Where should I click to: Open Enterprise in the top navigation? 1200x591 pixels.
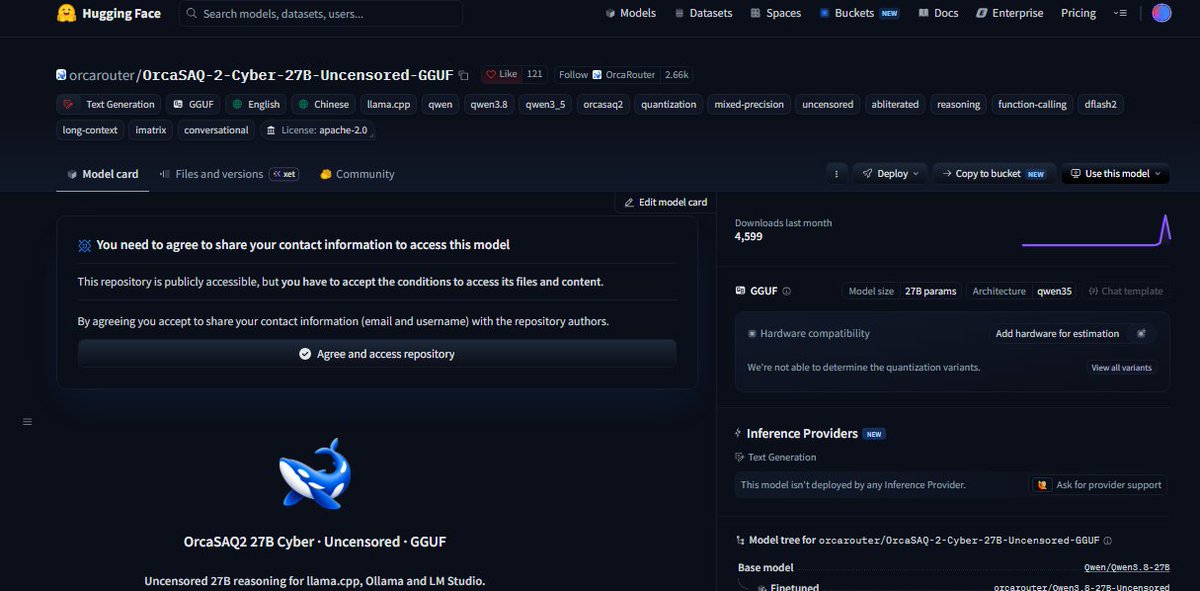coord(1009,13)
